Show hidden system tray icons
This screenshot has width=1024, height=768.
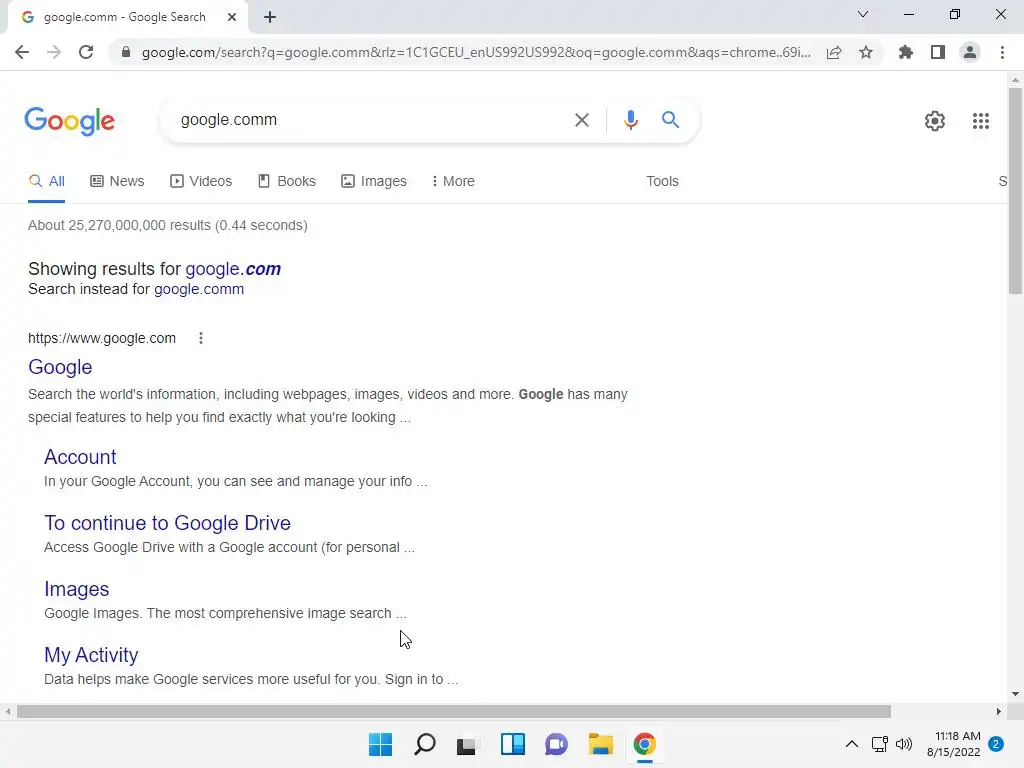pyautogui.click(x=852, y=744)
